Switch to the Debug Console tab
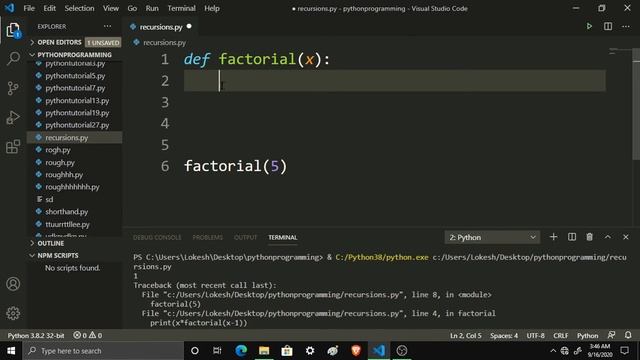The width and height of the screenshot is (640, 360). pyautogui.click(x=157, y=238)
